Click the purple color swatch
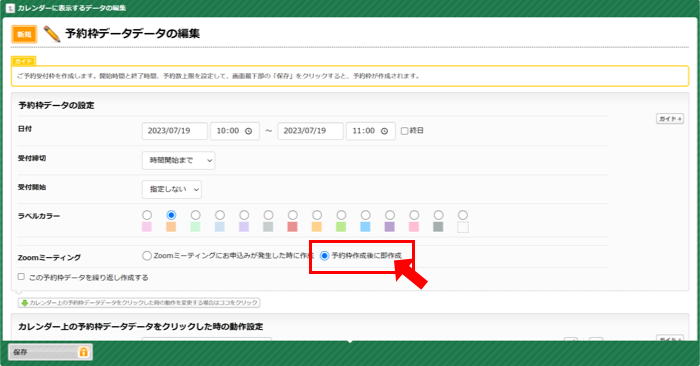The image size is (700, 366). [390, 227]
